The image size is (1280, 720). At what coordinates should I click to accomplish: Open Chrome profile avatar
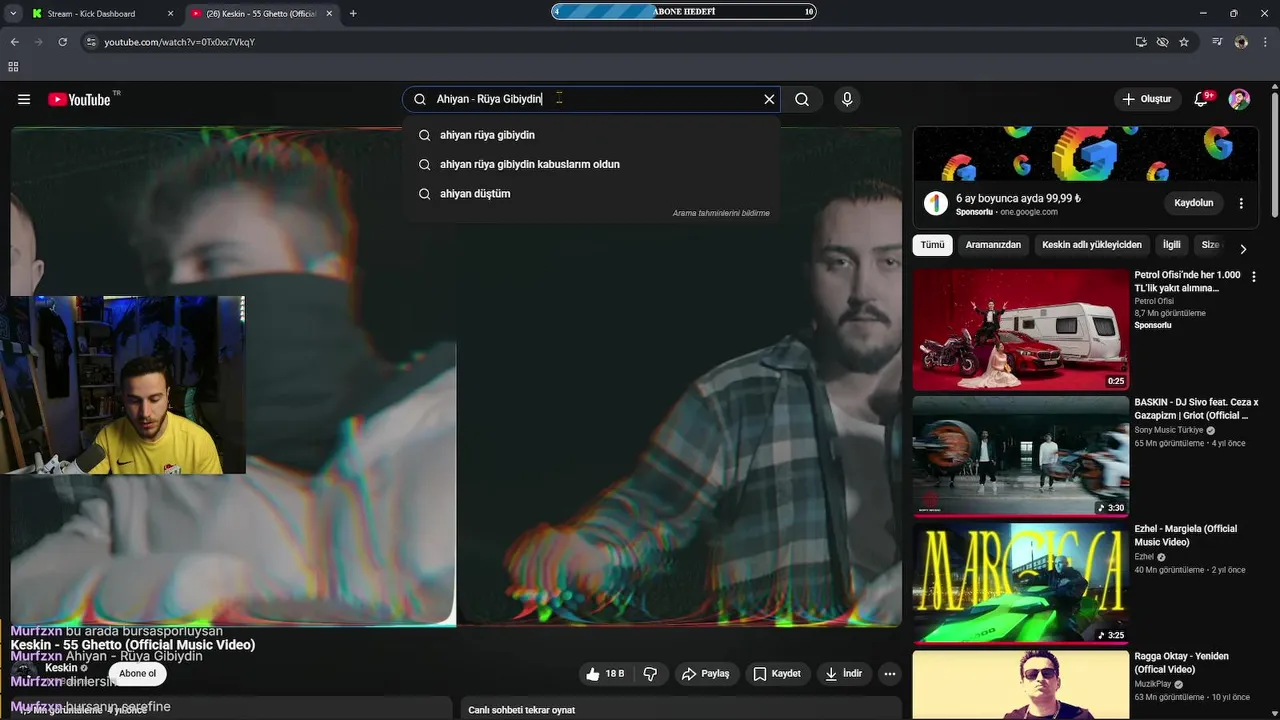pos(1241,42)
